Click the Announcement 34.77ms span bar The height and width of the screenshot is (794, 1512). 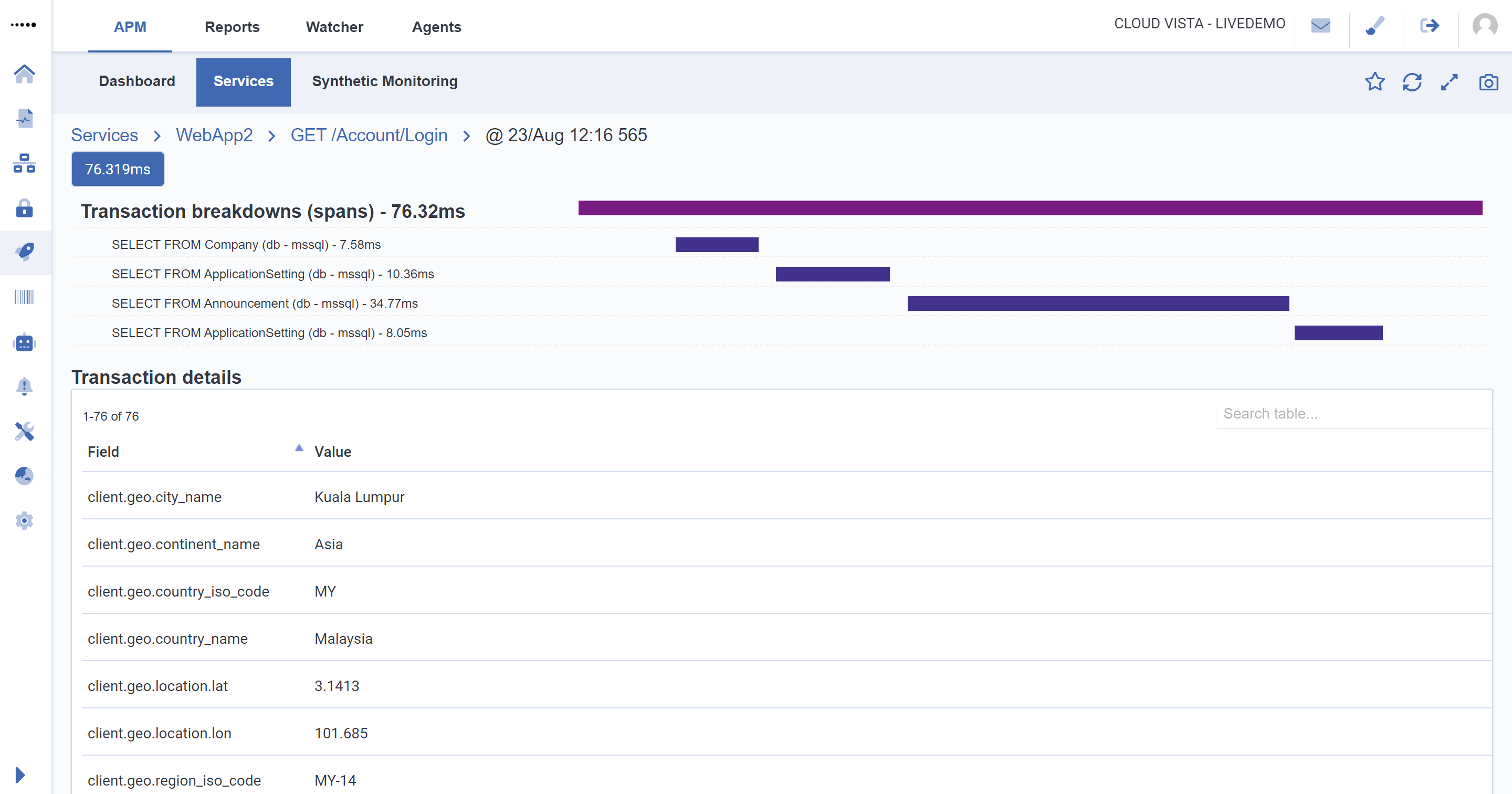[1098, 303]
